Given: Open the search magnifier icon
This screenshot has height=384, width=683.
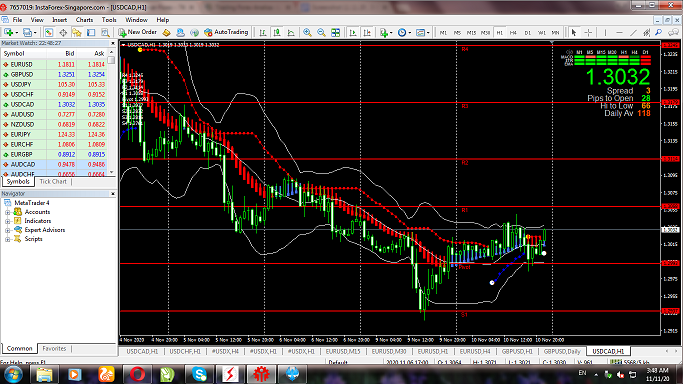Looking at the screenshot, I should 659,33.
